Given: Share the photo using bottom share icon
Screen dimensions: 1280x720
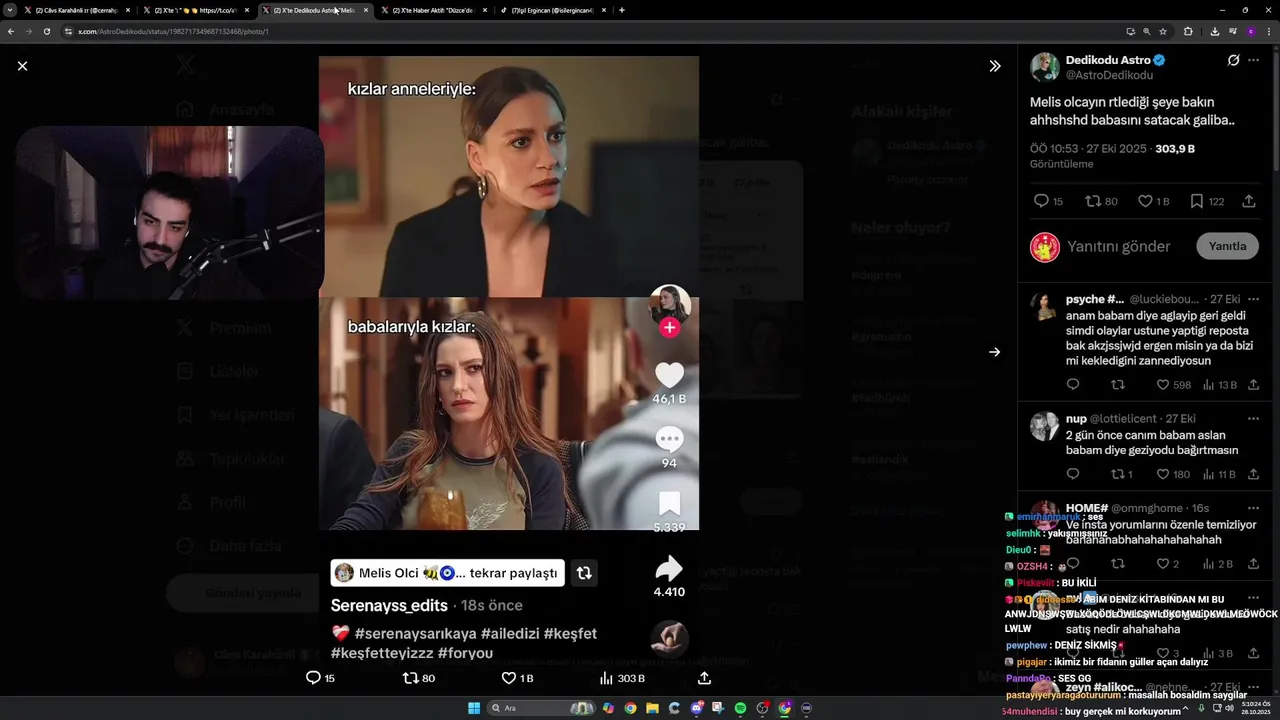Looking at the screenshot, I should click(704, 678).
